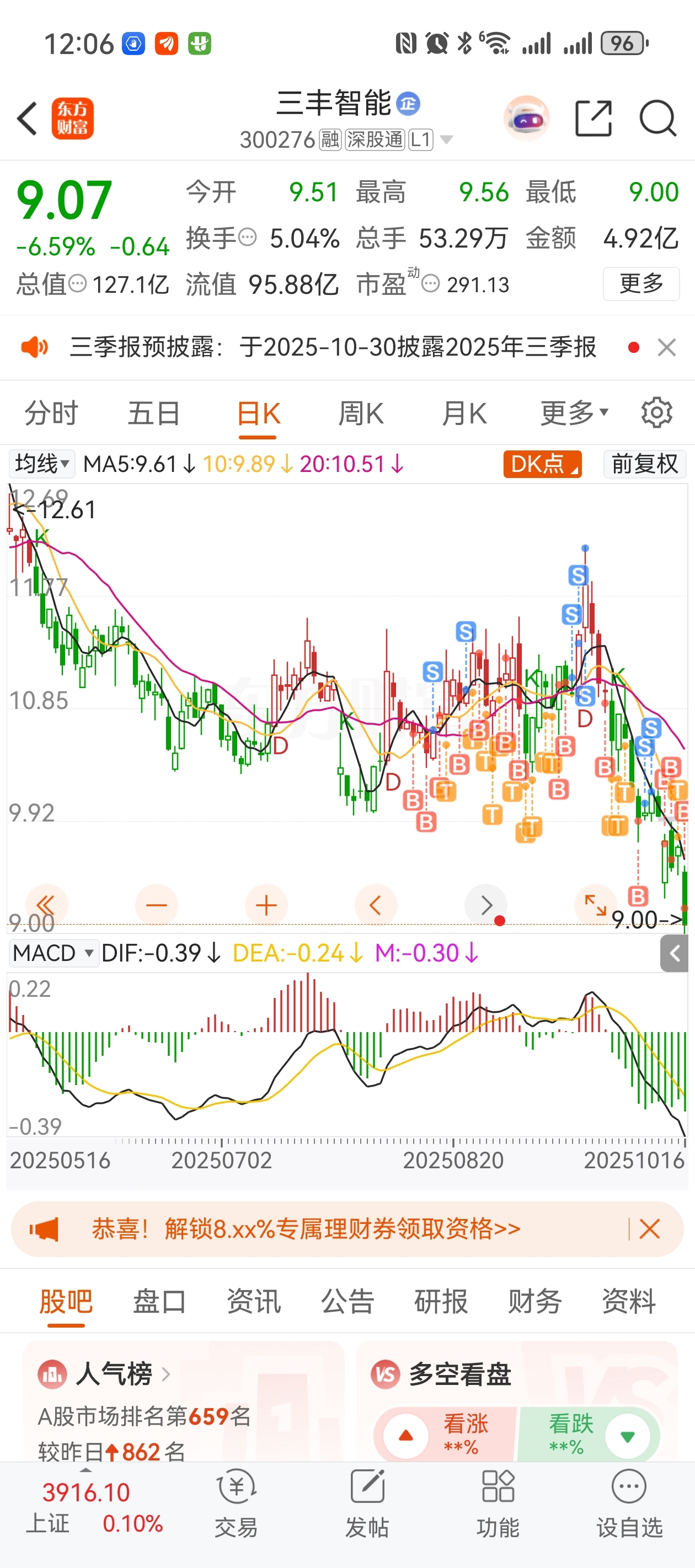
Task: Expand stock code dropdown triangle
Action: 446,140
